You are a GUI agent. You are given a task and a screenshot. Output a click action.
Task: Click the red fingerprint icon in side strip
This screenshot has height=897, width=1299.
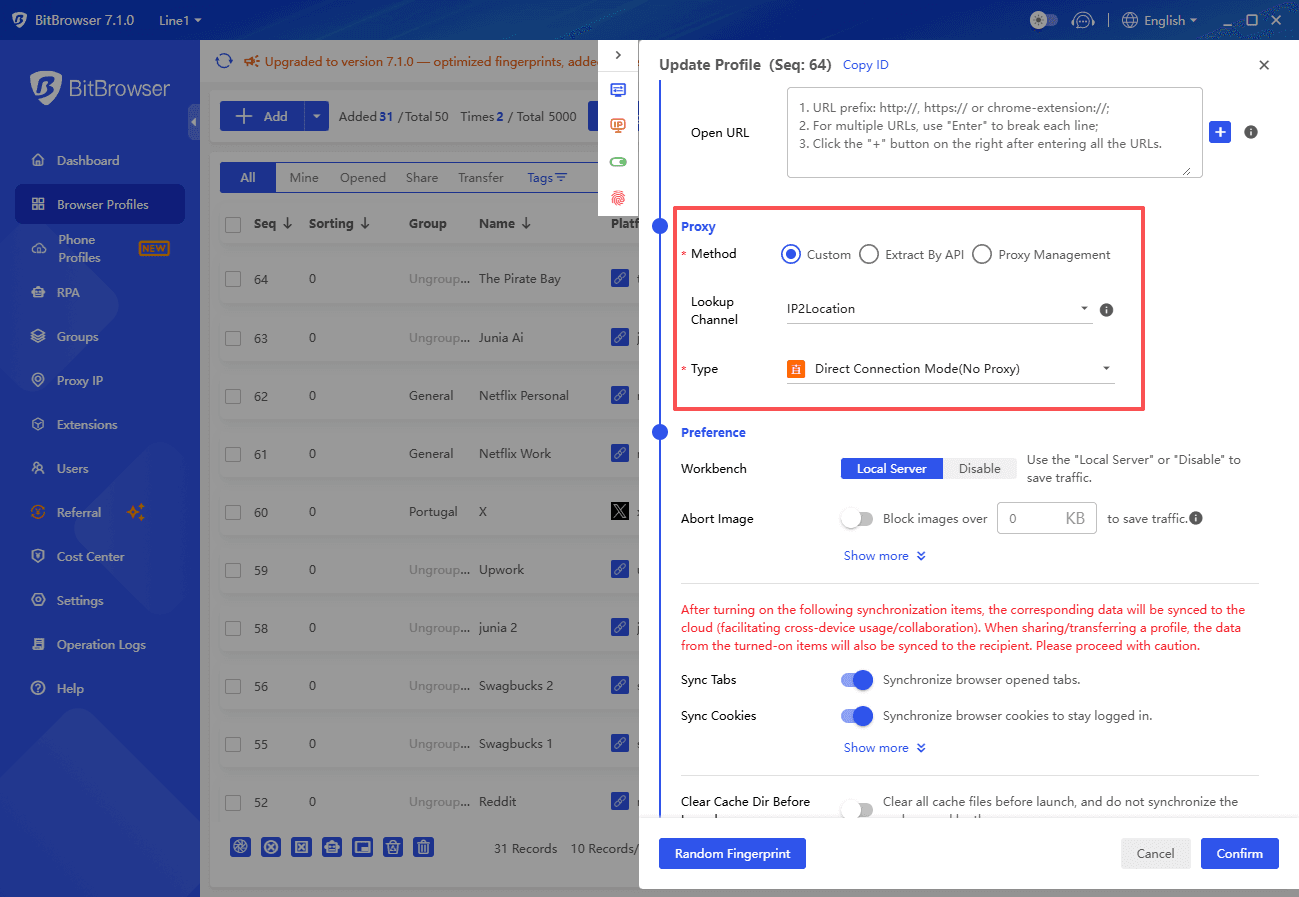coord(618,197)
